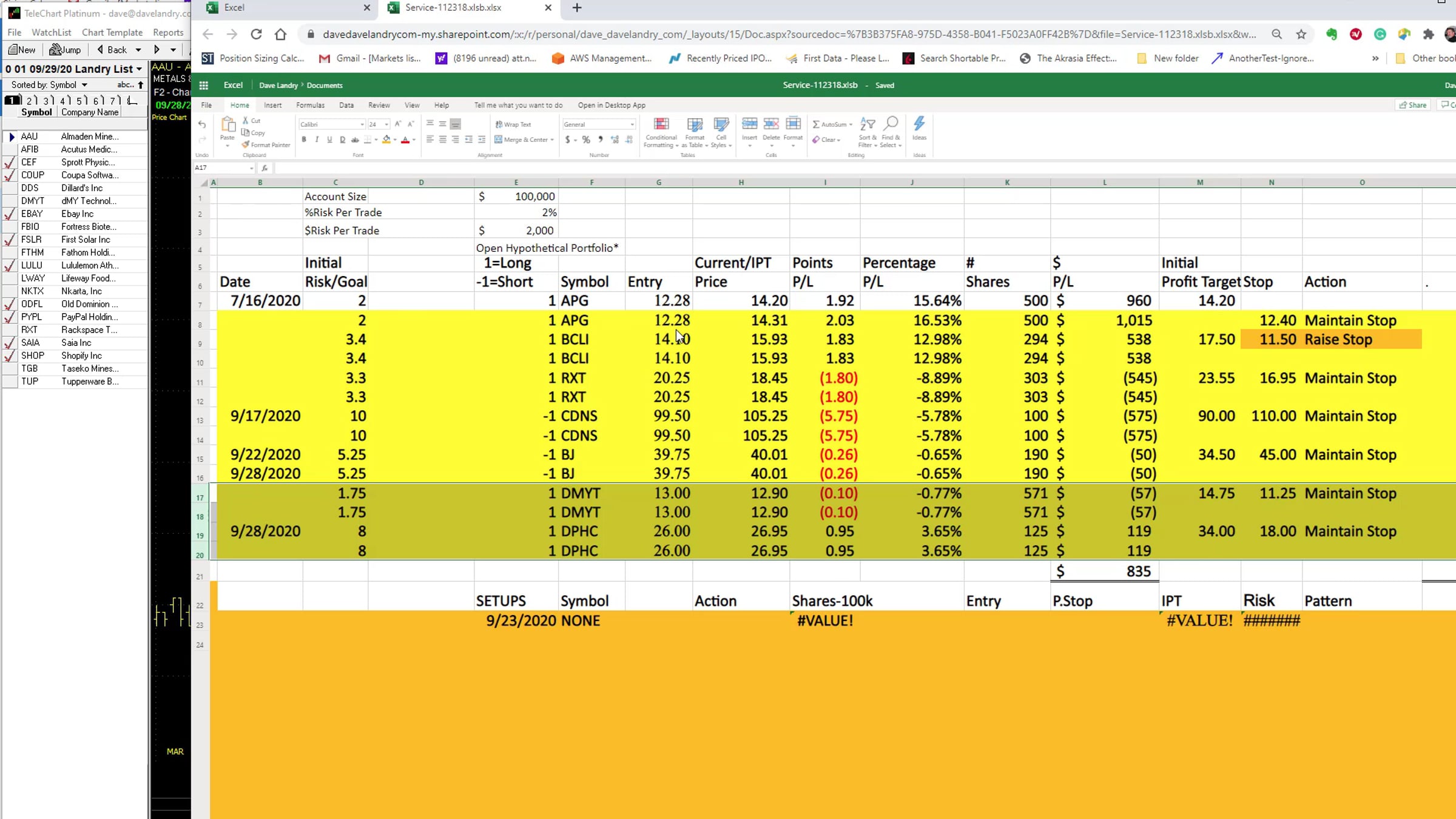
Task: Expand the AutoSum dropdown arrow
Action: pos(851,124)
